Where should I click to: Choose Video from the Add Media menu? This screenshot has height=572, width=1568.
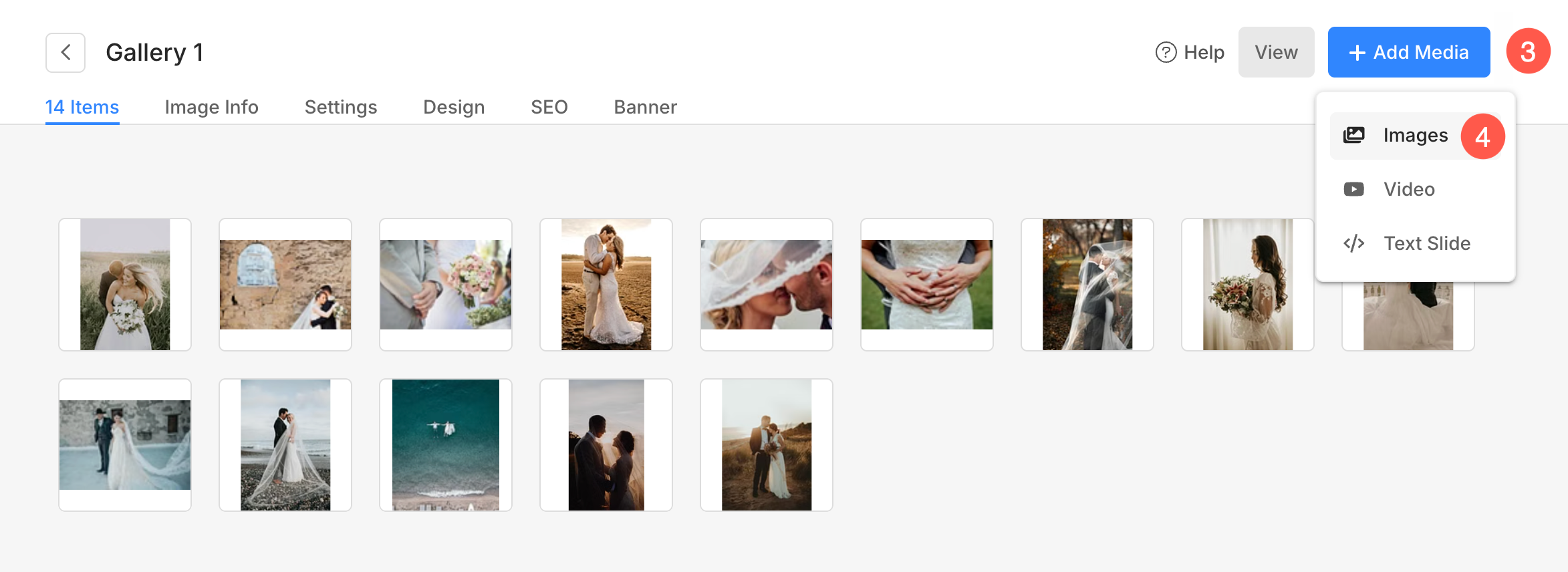1409,190
